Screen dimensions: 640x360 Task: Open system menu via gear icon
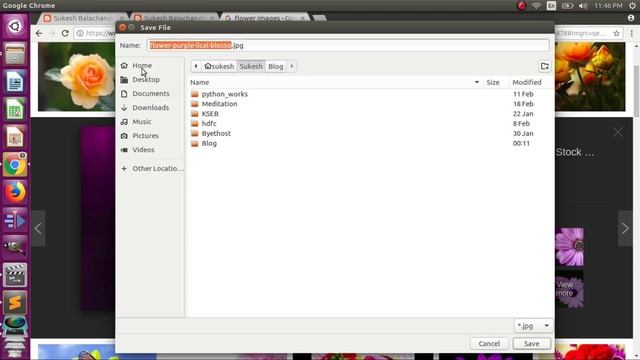click(x=632, y=6)
